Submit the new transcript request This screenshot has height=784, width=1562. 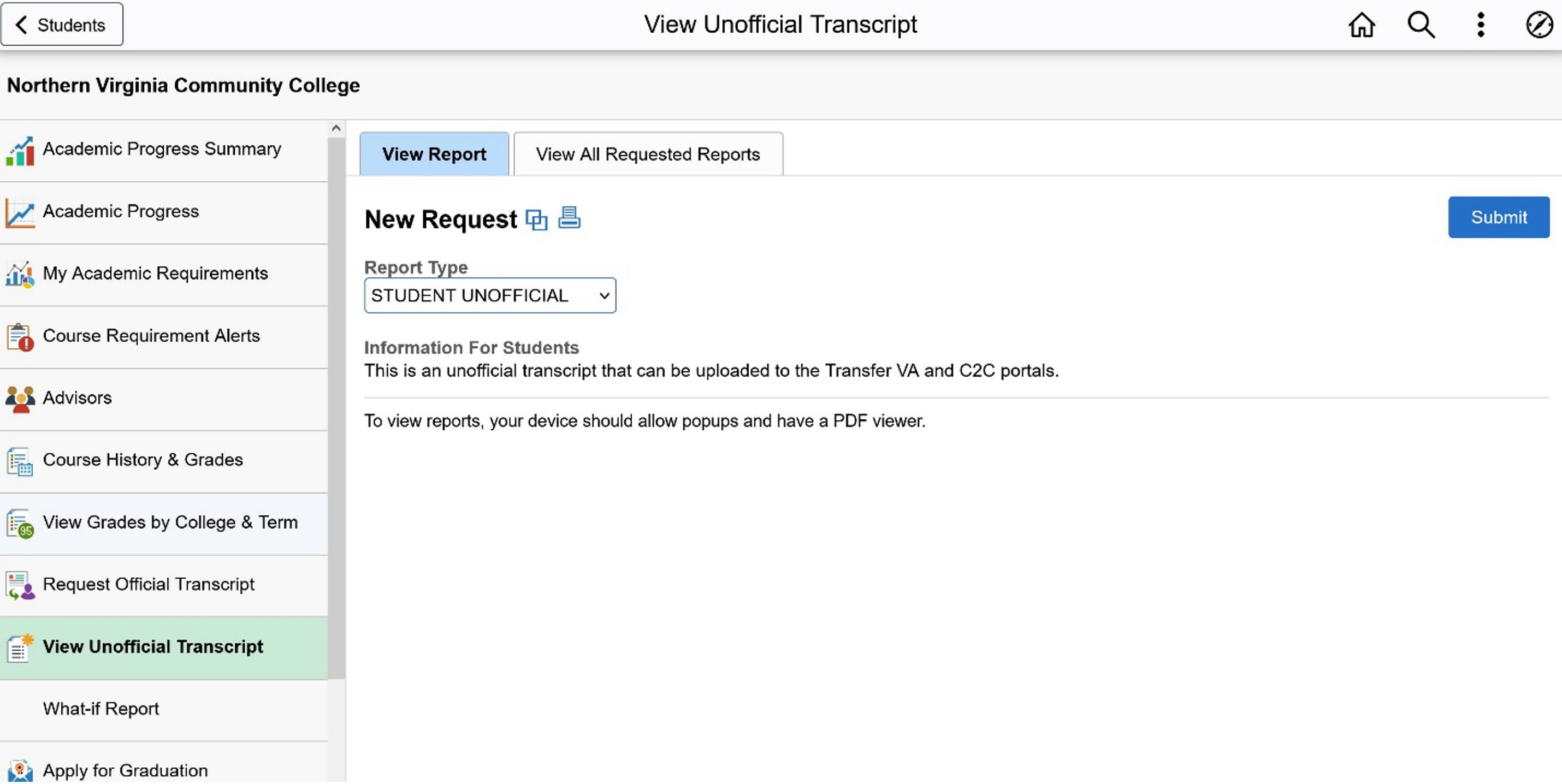click(x=1498, y=218)
